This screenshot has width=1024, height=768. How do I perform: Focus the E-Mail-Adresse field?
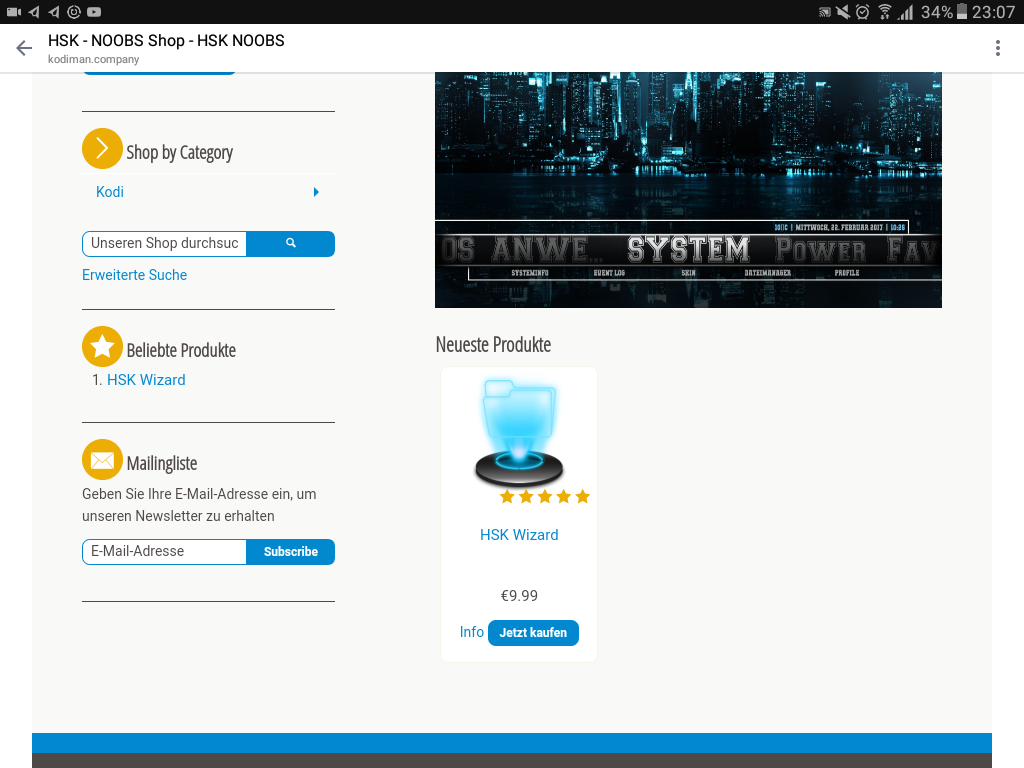coord(165,552)
